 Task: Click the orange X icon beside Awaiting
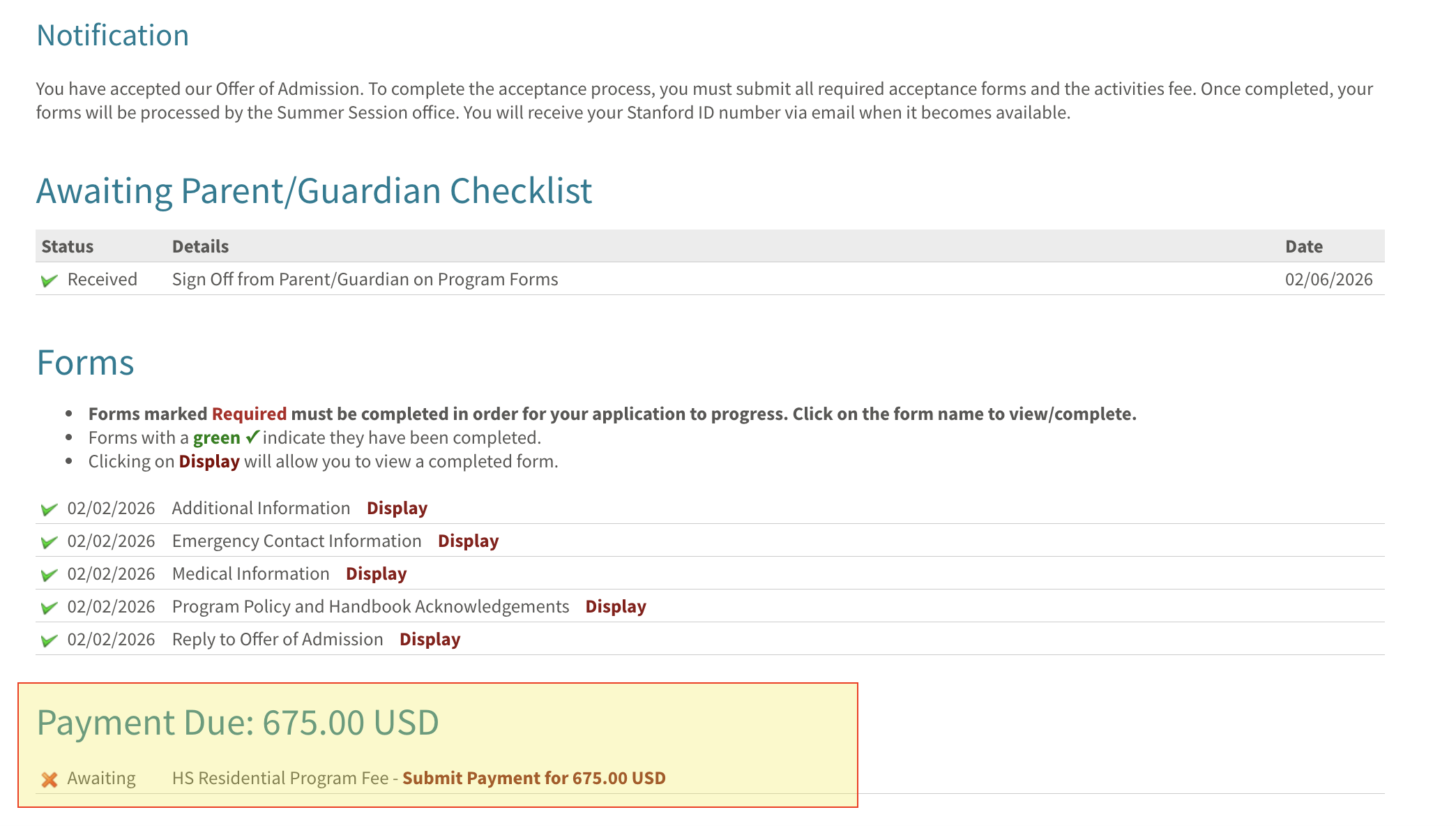coord(49,779)
